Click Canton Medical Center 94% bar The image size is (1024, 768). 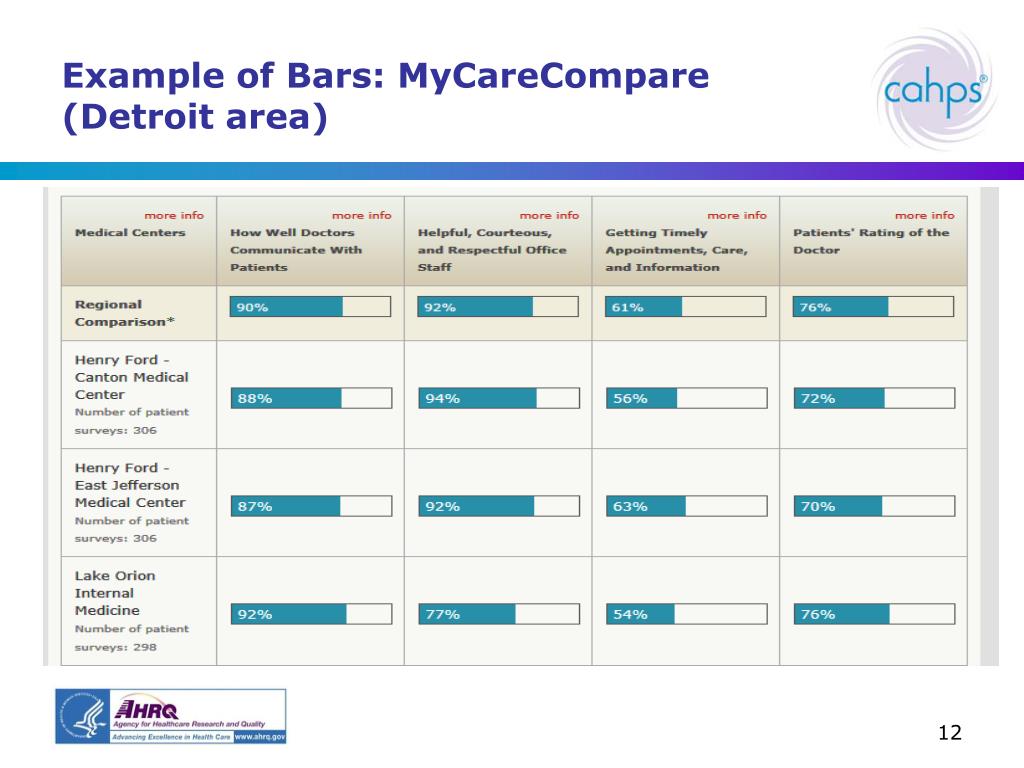[x=499, y=398]
